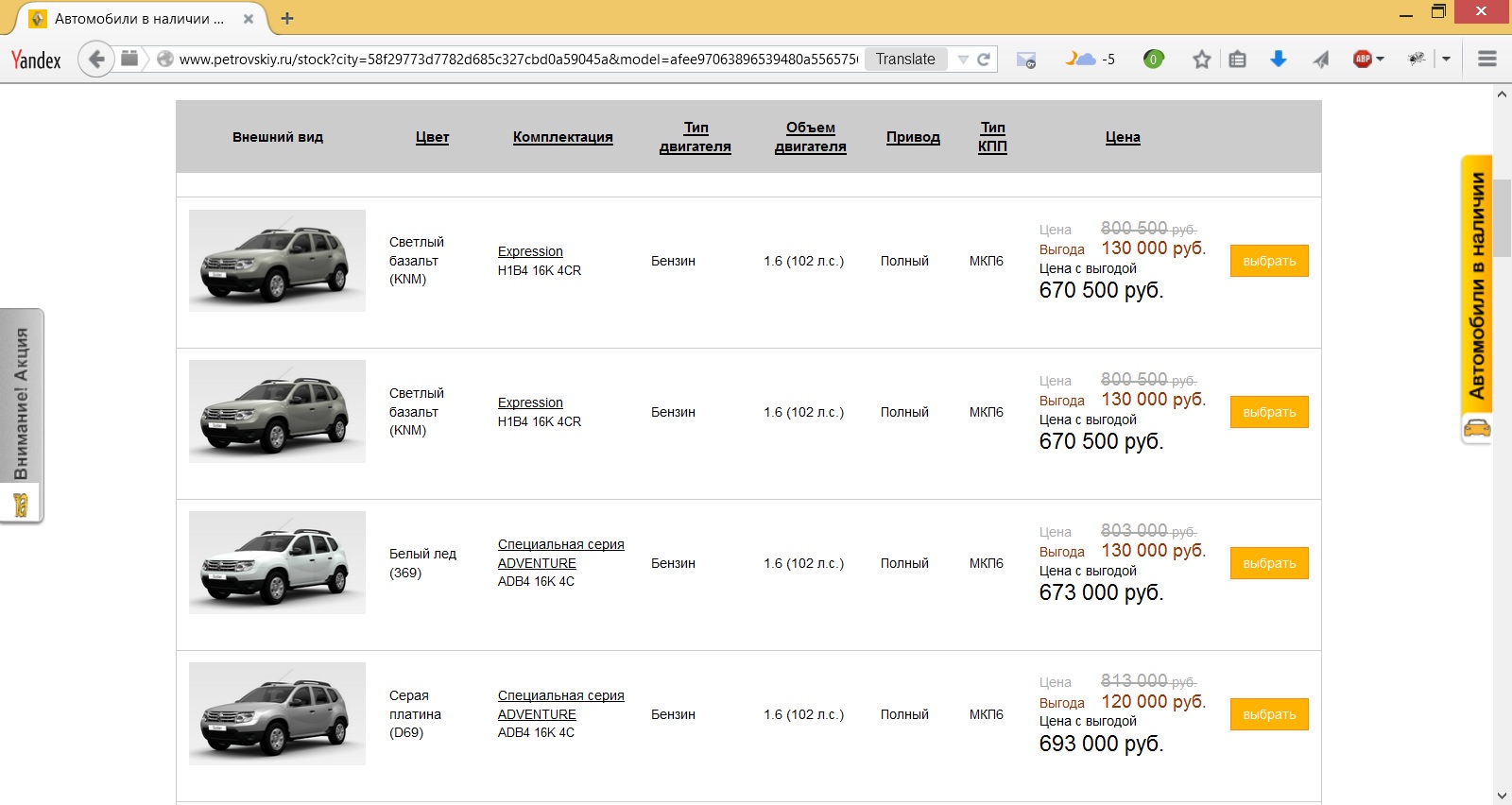Expand the toolbar overflow dropdown arrow
This screenshot has width=1512, height=805.
point(1446,59)
